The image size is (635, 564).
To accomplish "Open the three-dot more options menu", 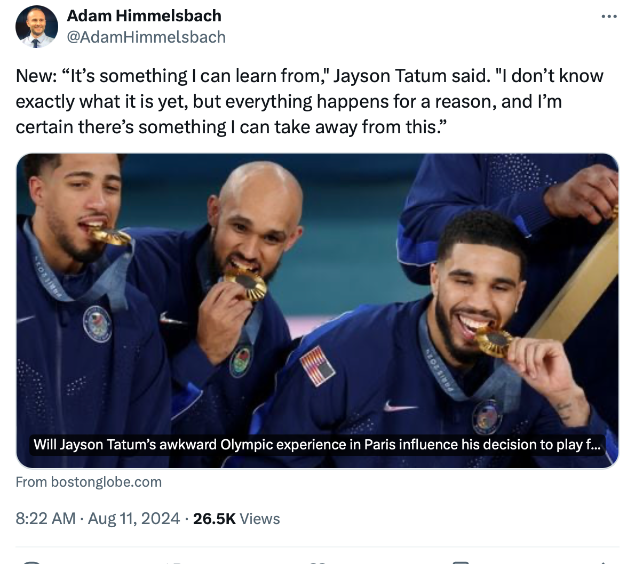I will coord(609,17).
